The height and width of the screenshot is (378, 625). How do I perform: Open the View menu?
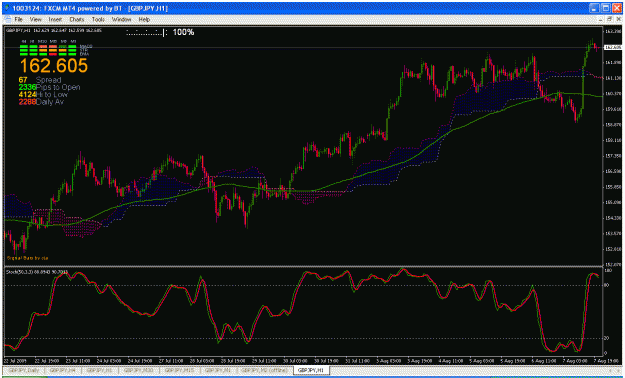click(x=35, y=19)
